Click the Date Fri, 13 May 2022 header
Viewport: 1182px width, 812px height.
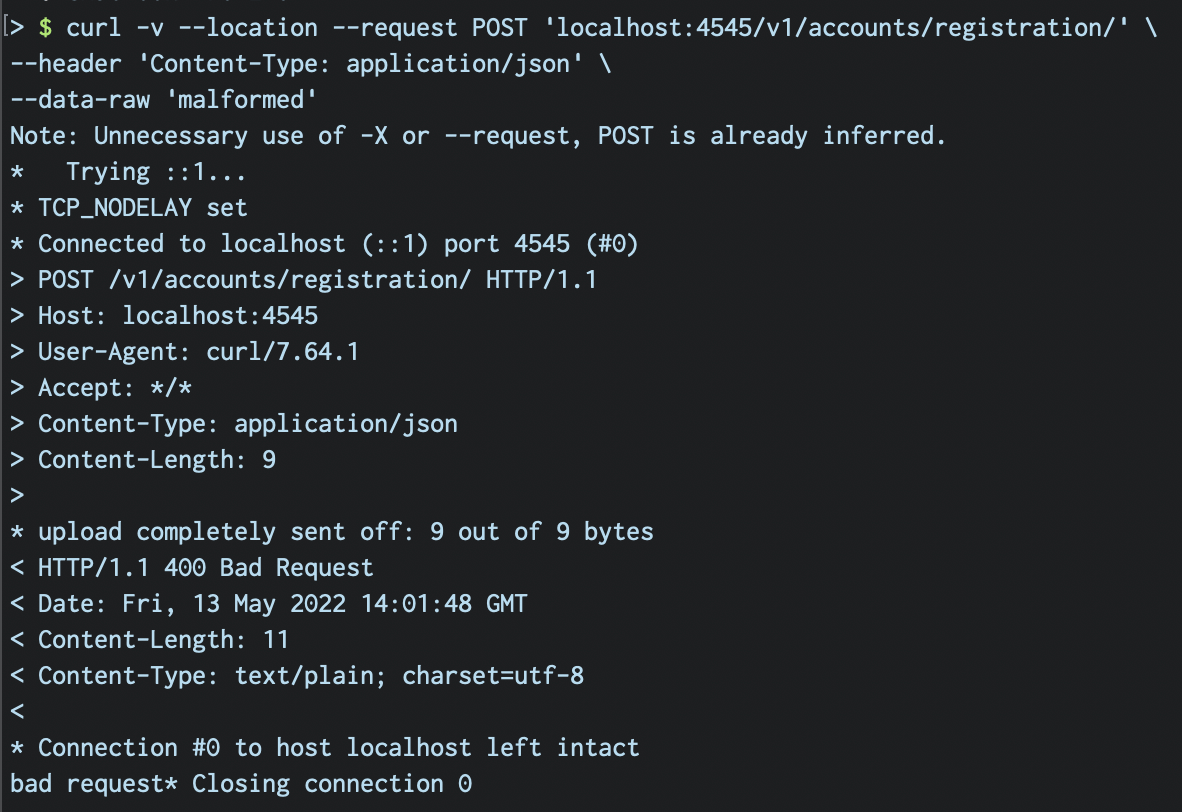tap(282, 604)
